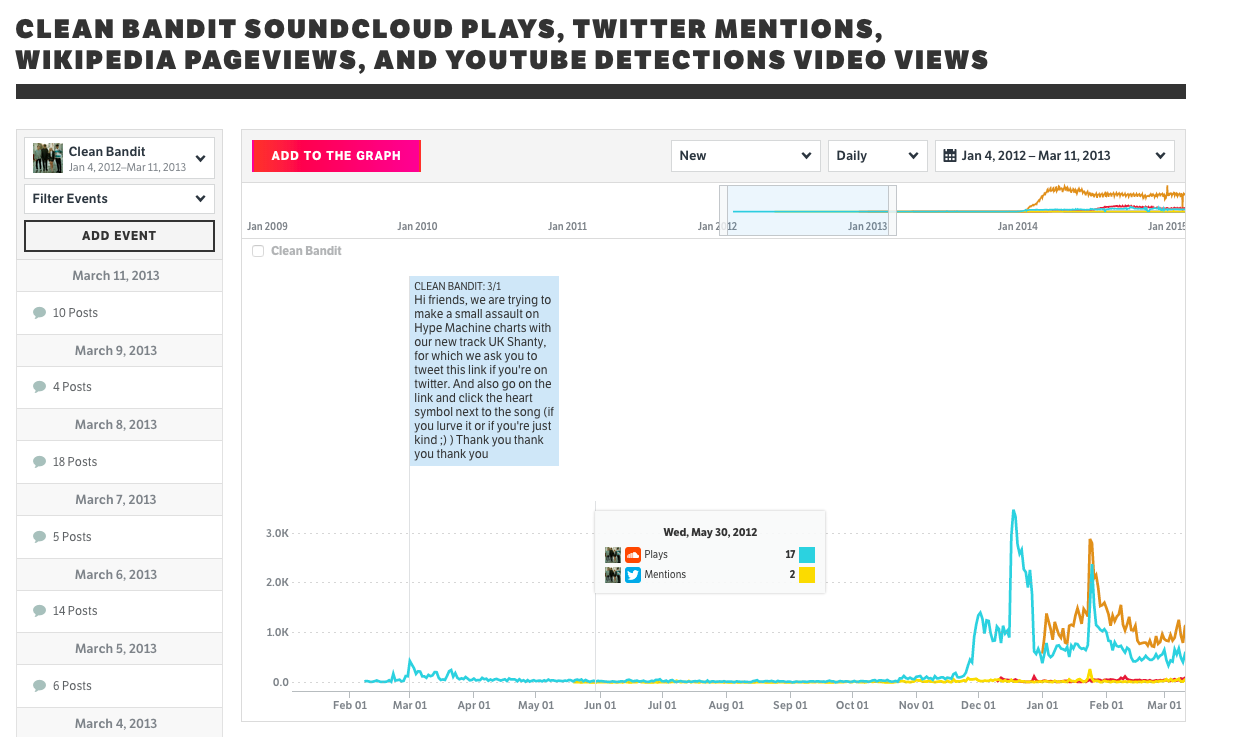The height and width of the screenshot is (737, 1241).
Task: Click the cyan Plays color swatch
Action: [807, 555]
